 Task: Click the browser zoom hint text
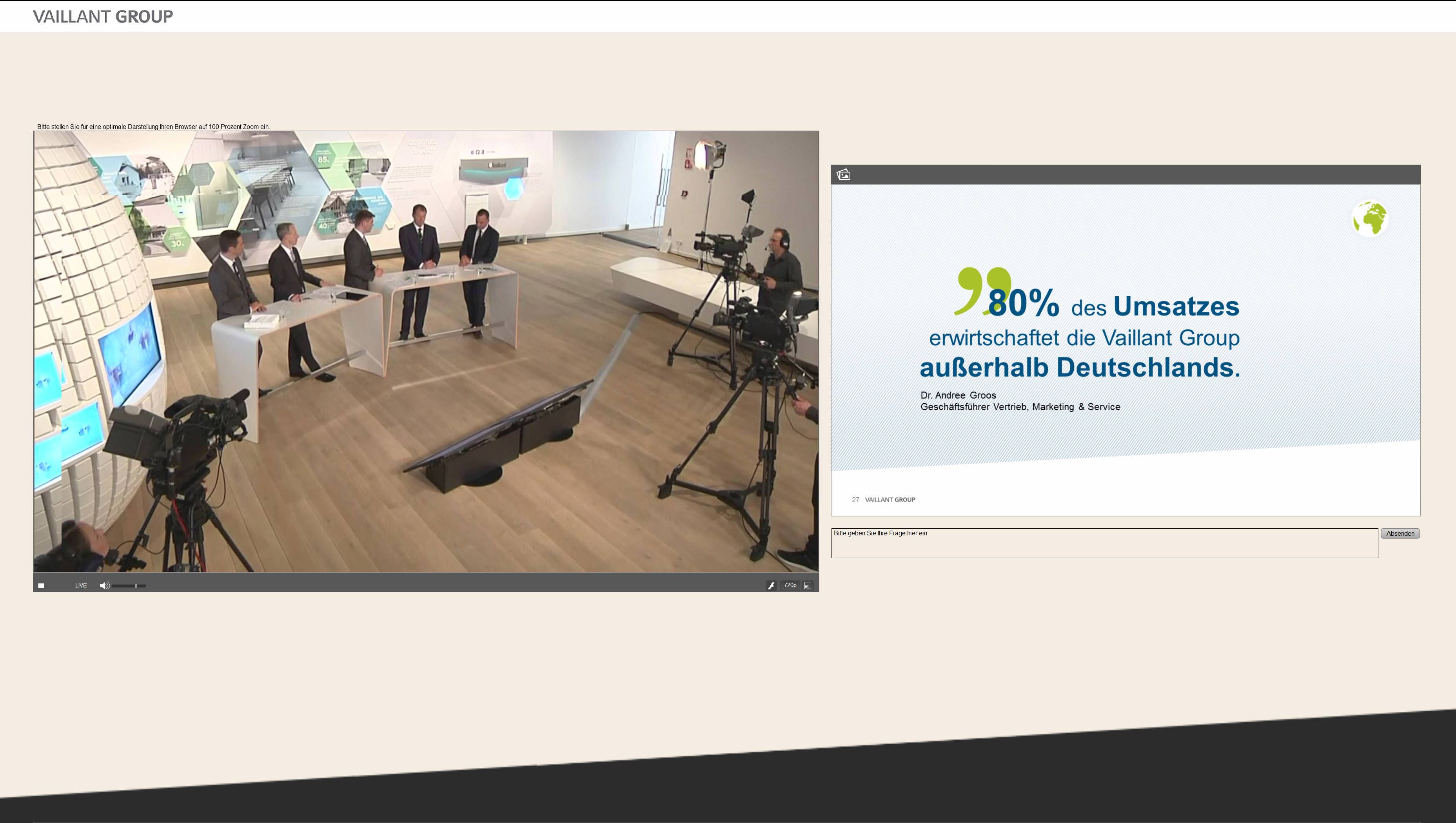153,127
